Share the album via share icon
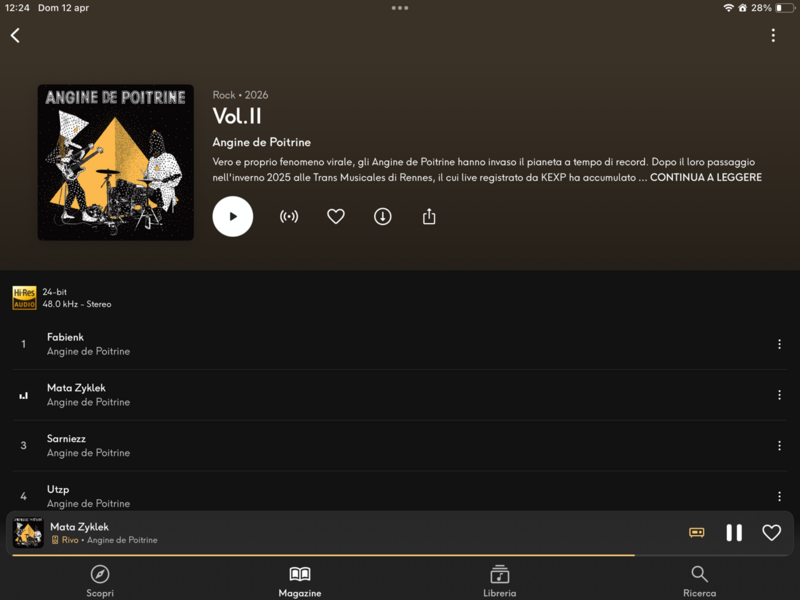The height and width of the screenshot is (600, 800). [x=429, y=216]
